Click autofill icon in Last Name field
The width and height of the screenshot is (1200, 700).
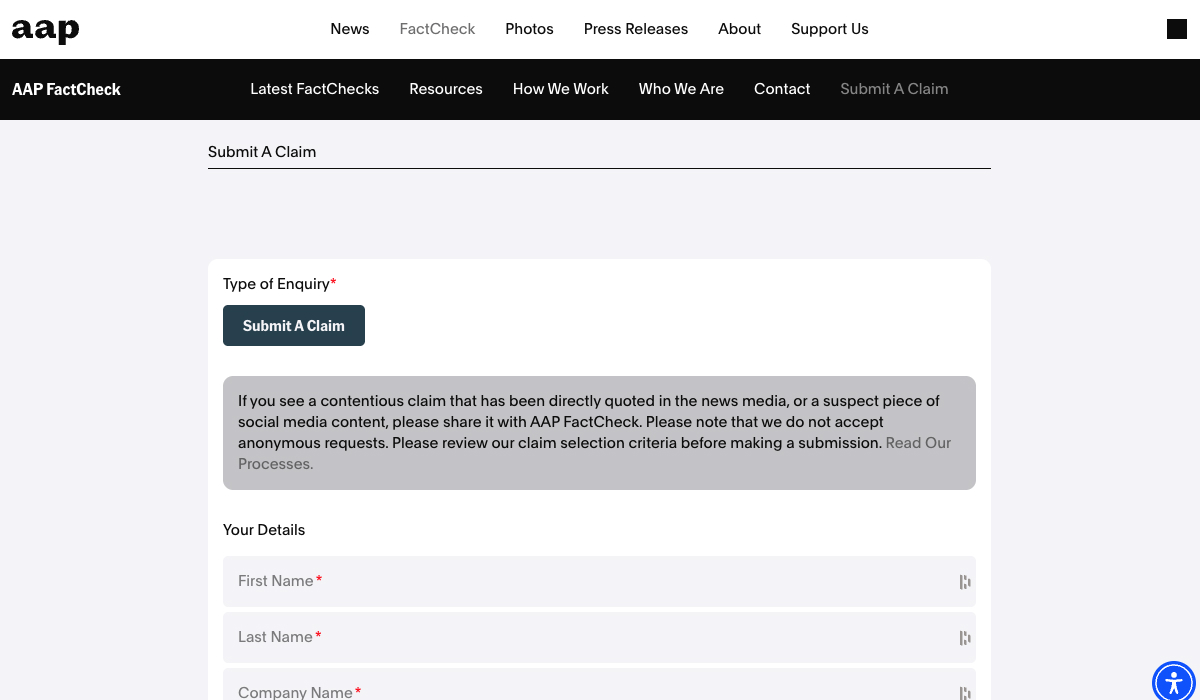[x=965, y=638]
